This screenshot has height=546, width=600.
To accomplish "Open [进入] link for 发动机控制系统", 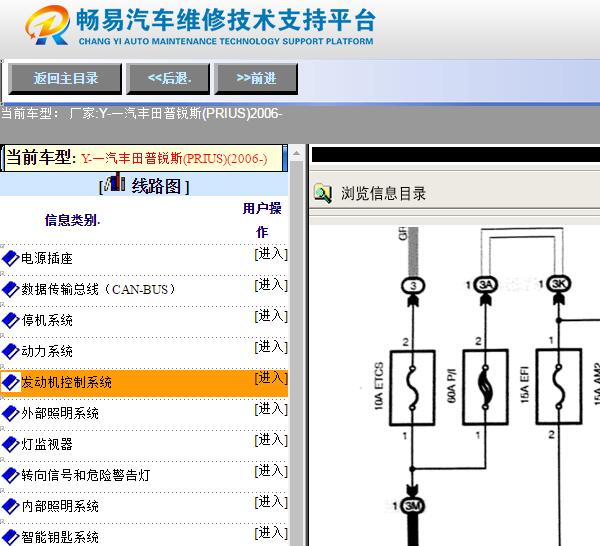I will pos(271,378).
